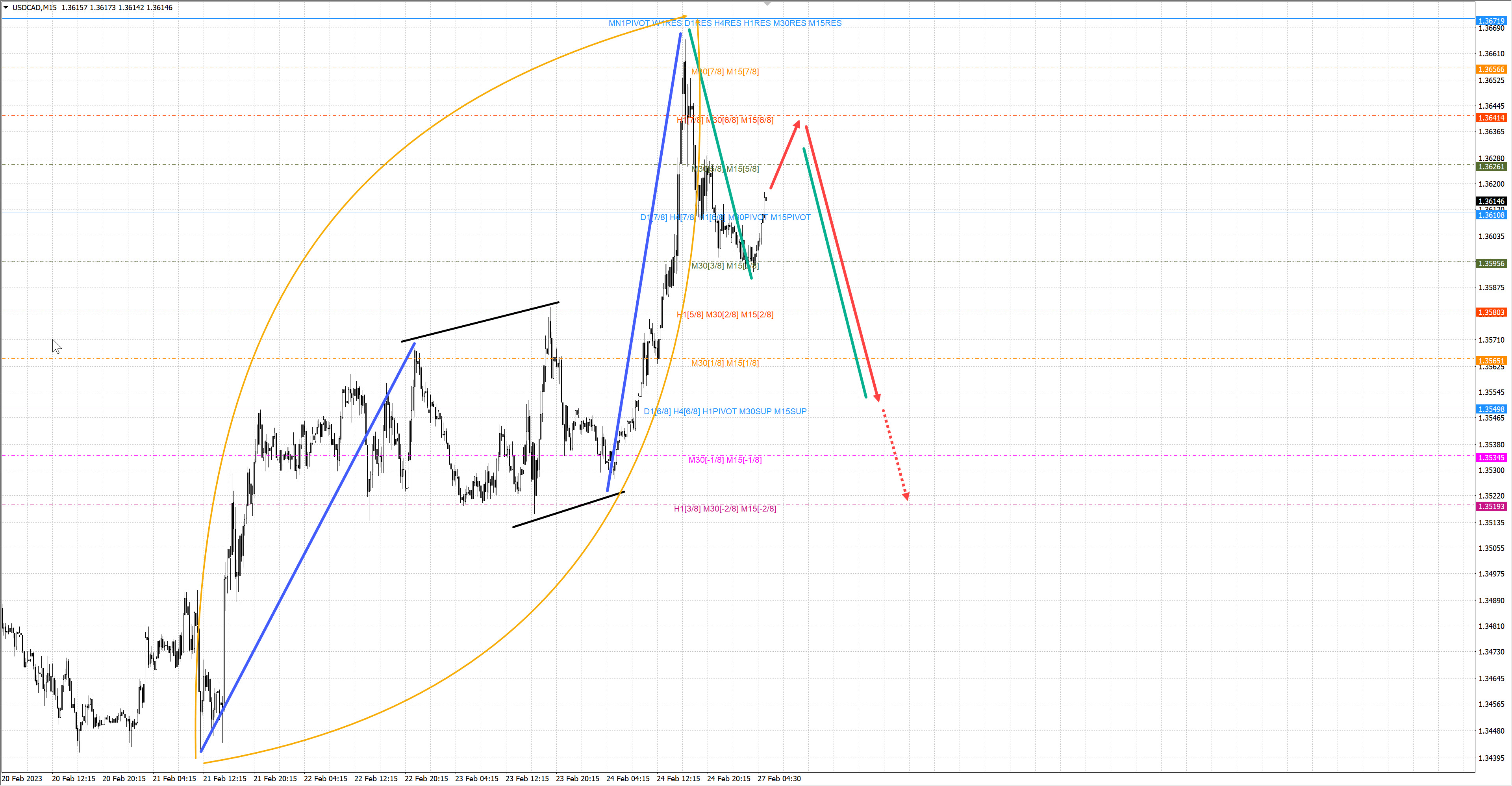Click the blue 1.36719 price tag
Image resolution: width=1512 pixels, height=786 pixels.
[x=1491, y=21]
